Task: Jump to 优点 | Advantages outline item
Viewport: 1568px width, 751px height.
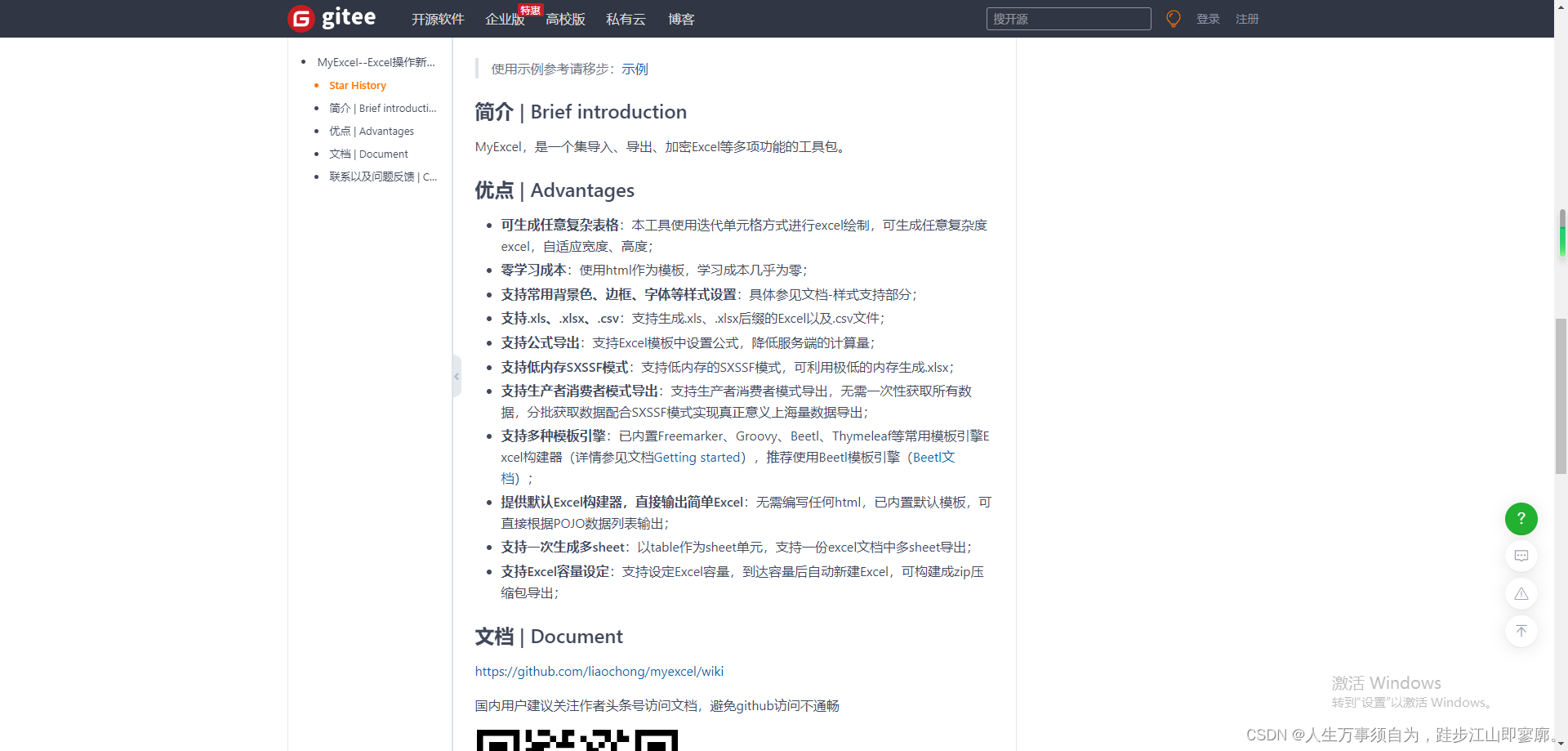Action: [372, 131]
